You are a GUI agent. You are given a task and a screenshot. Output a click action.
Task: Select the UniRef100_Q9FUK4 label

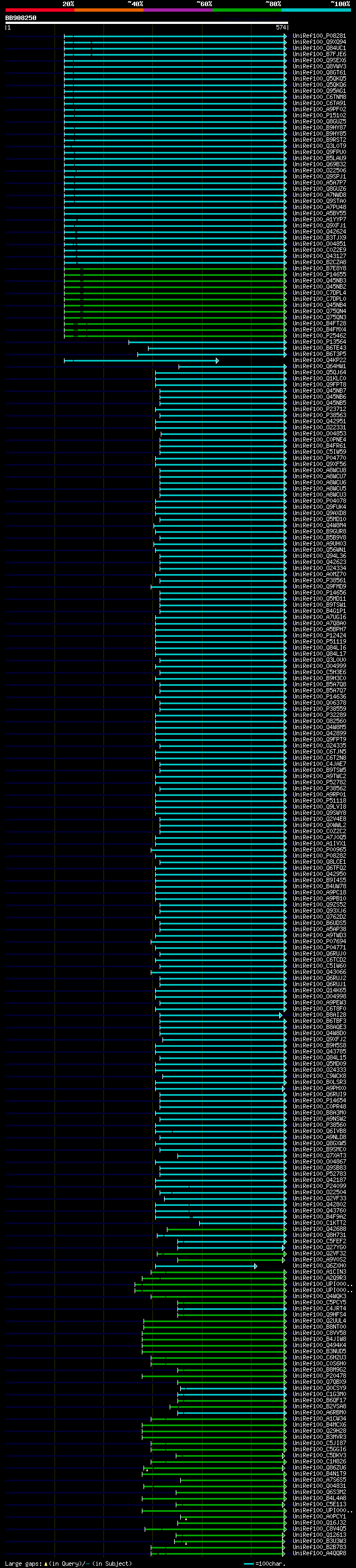coord(319,507)
